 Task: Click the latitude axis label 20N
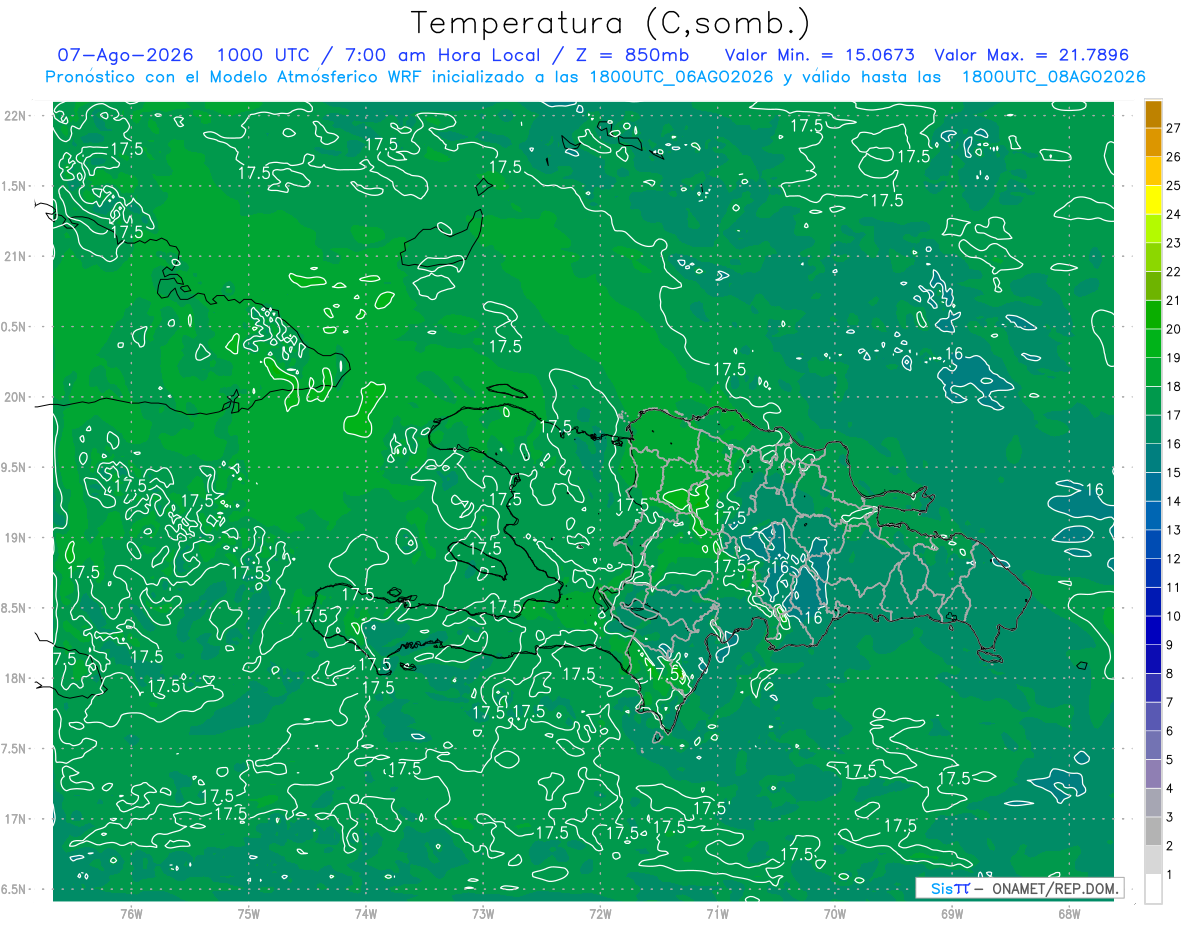click(16, 398)
